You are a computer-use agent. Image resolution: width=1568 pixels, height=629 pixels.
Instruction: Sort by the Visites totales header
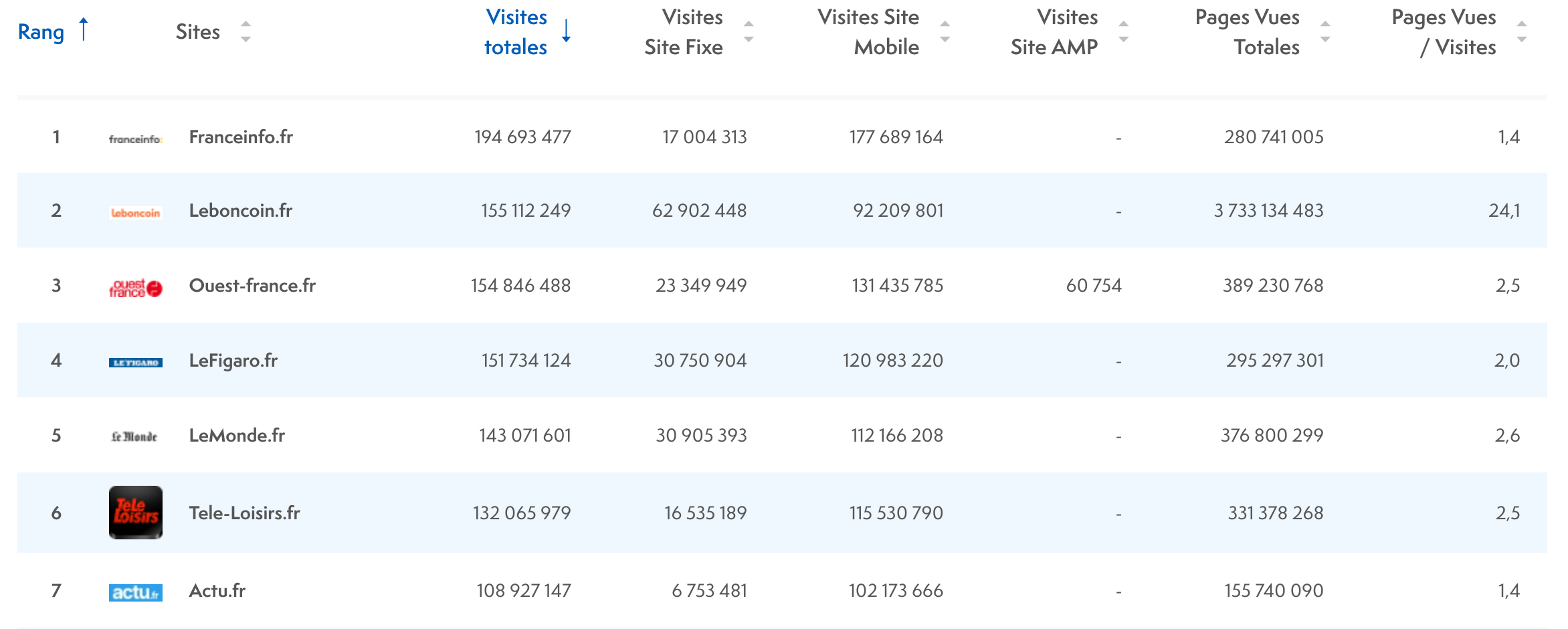(x=516, y=31)
